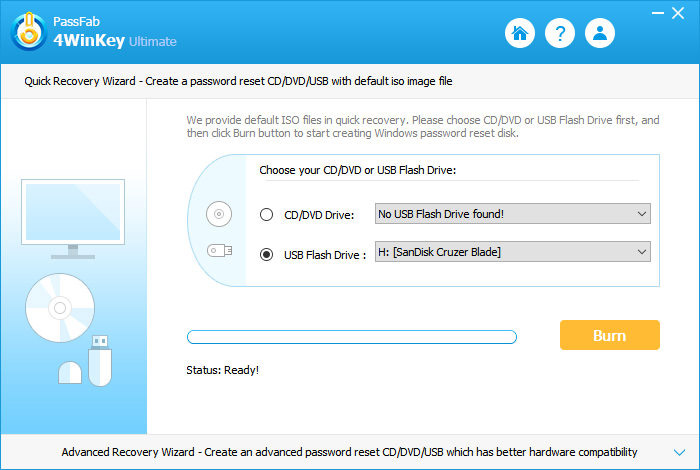The width and height of the screenshot is (700, 470).
Task: Click the Home icon in the header
Action: tap(519, 33)
